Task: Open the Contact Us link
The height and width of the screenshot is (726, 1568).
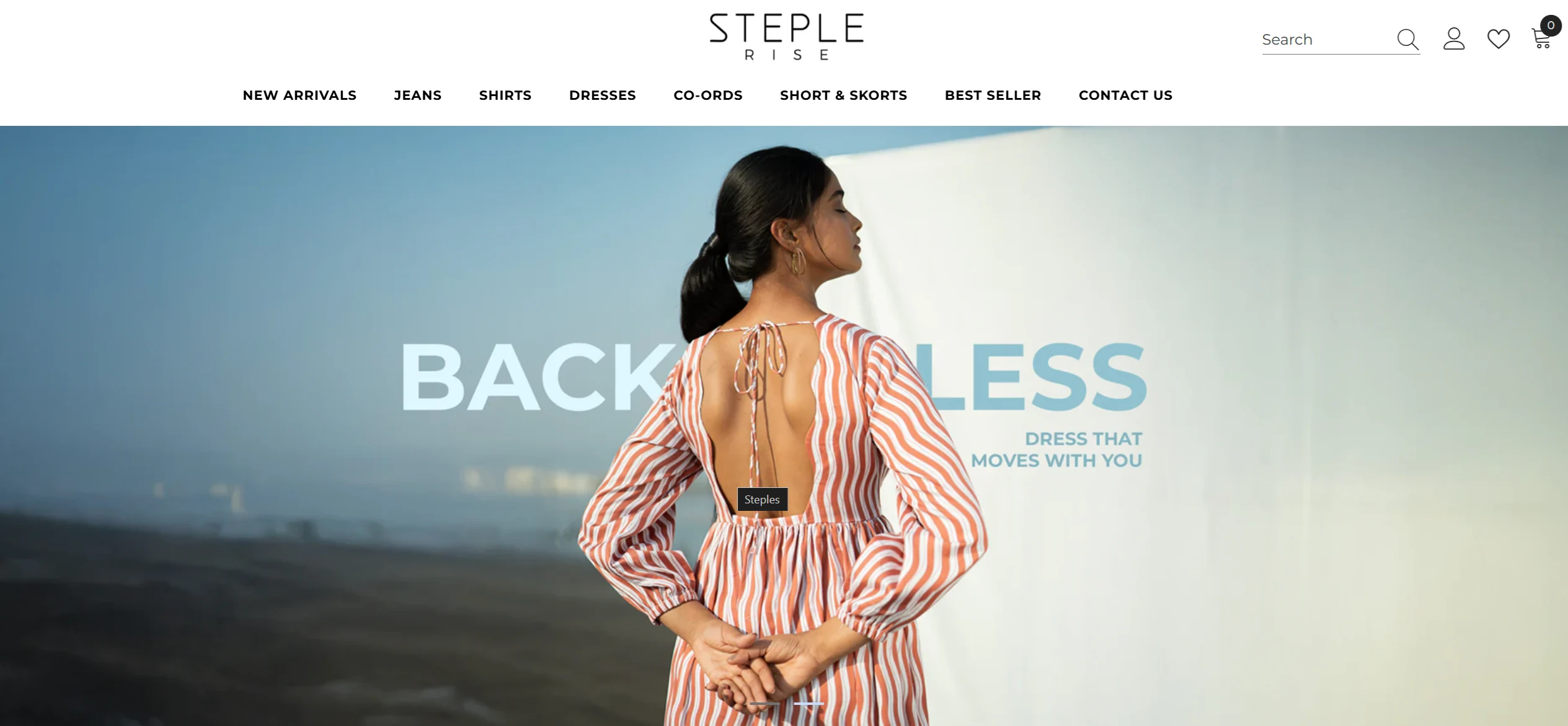Action: coord(1125,95)
